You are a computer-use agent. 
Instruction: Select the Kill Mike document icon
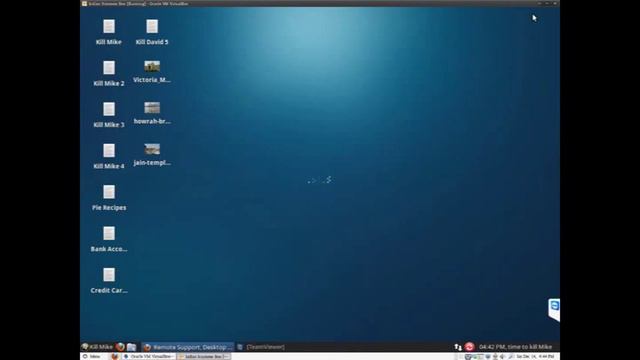(109, 27)
